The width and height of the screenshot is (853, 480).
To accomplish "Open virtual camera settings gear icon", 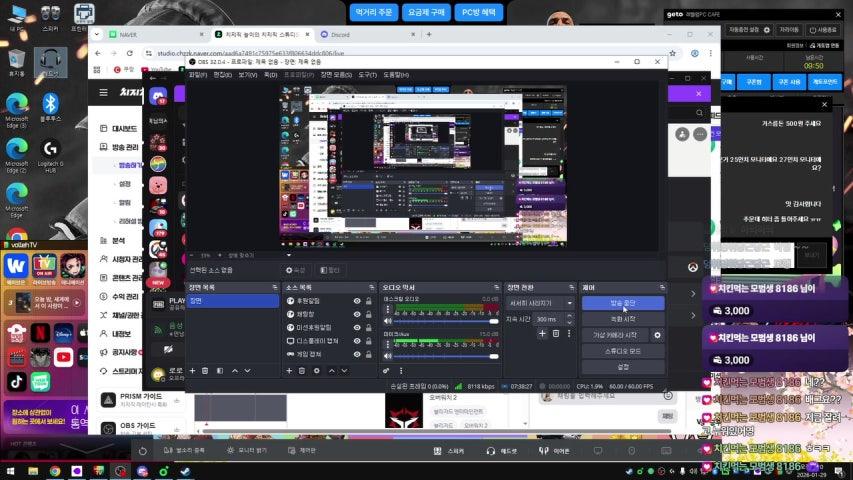I will point(656,335).
